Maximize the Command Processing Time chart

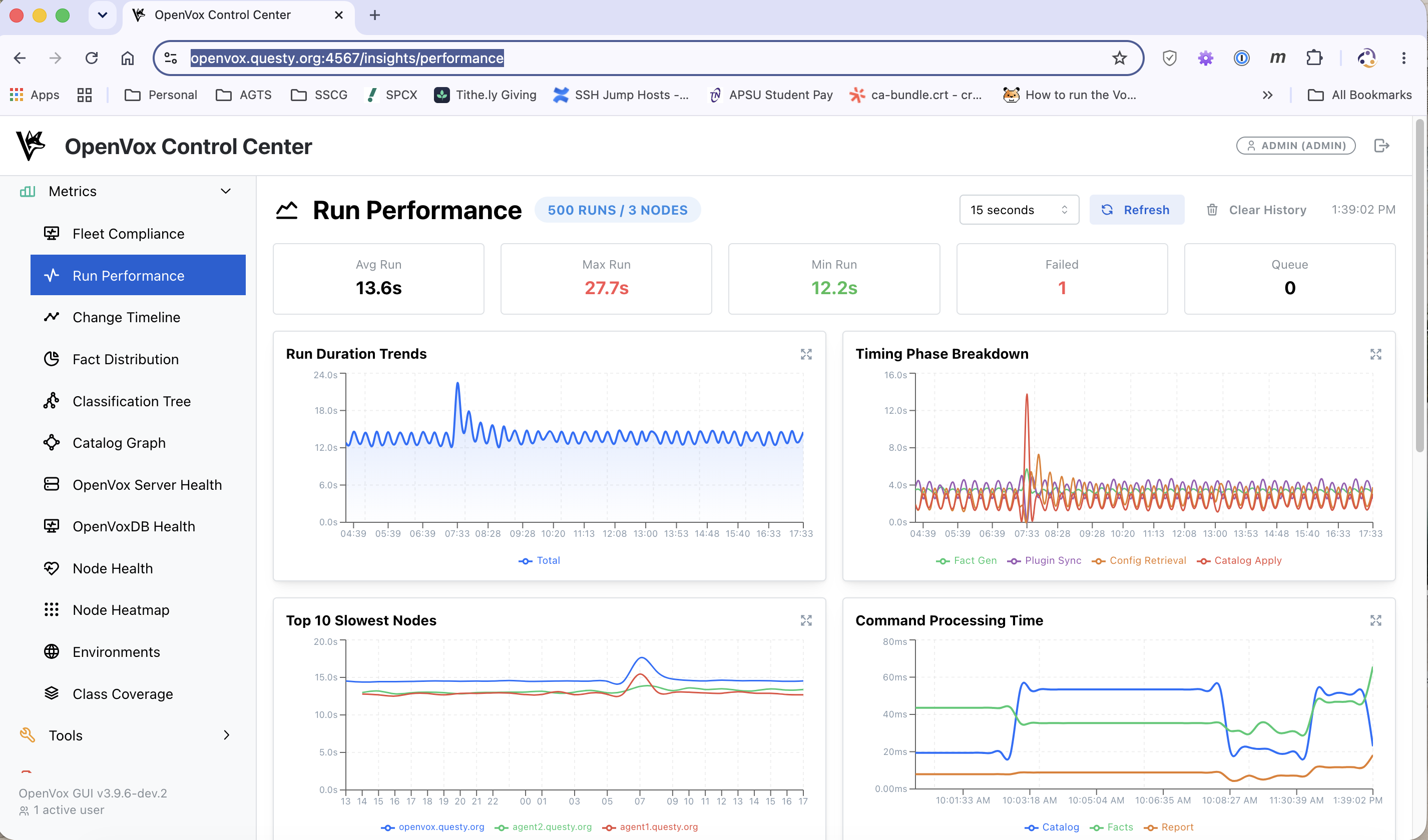coord(1375,620)
